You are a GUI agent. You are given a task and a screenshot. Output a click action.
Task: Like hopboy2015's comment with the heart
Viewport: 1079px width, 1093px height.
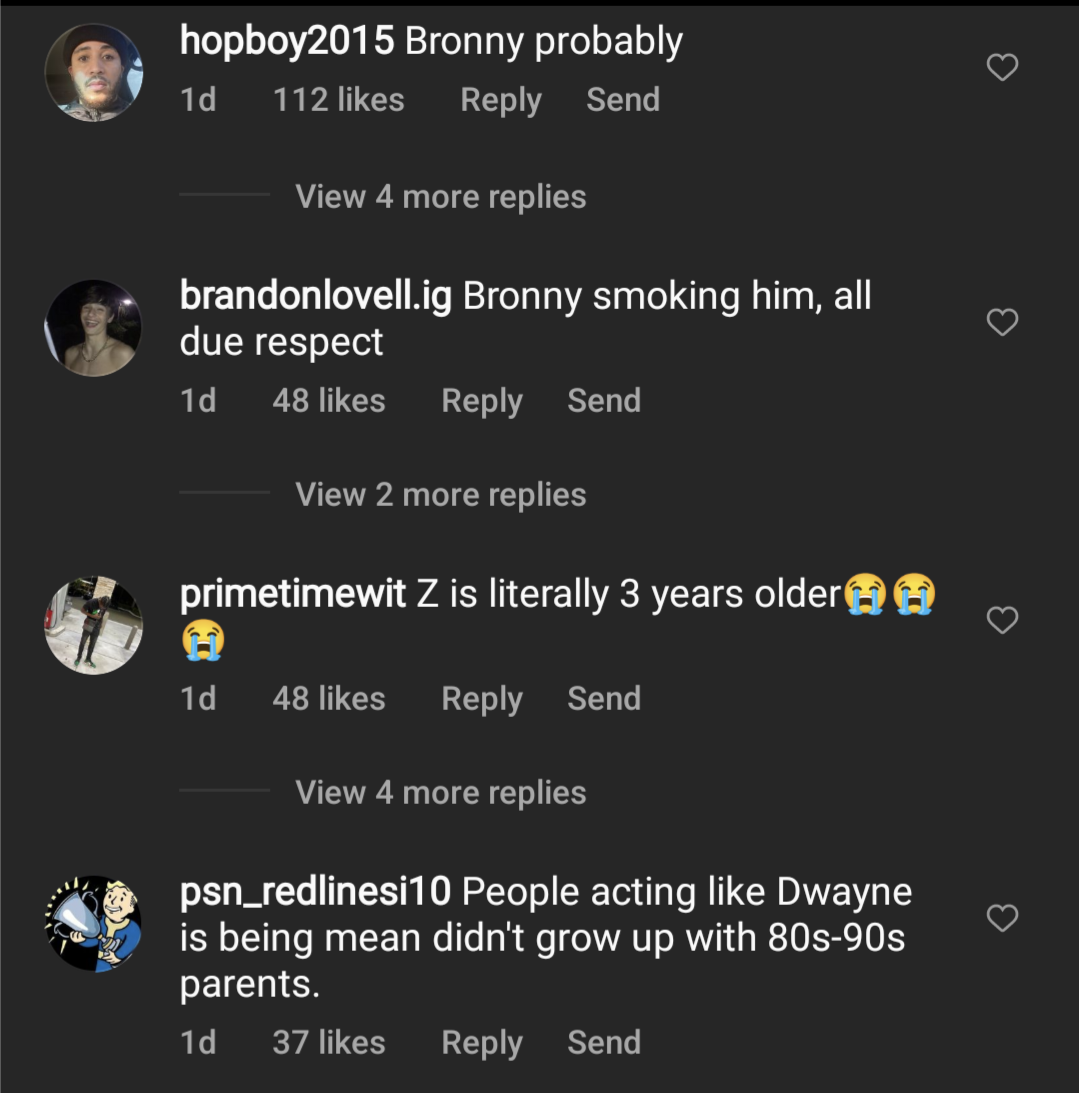point(1002,68)
